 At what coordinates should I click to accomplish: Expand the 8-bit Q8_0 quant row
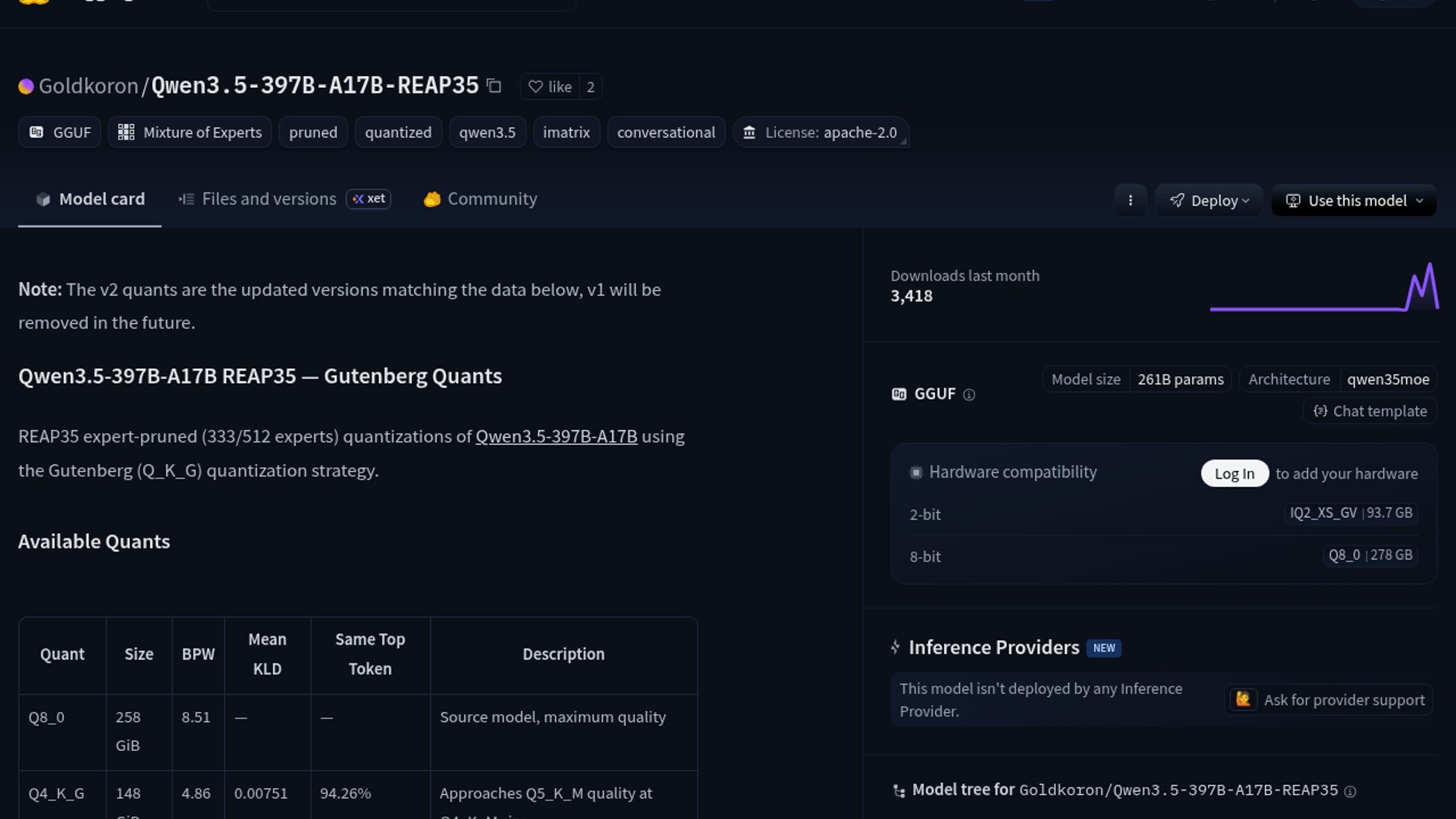(x=1370, y=555)
